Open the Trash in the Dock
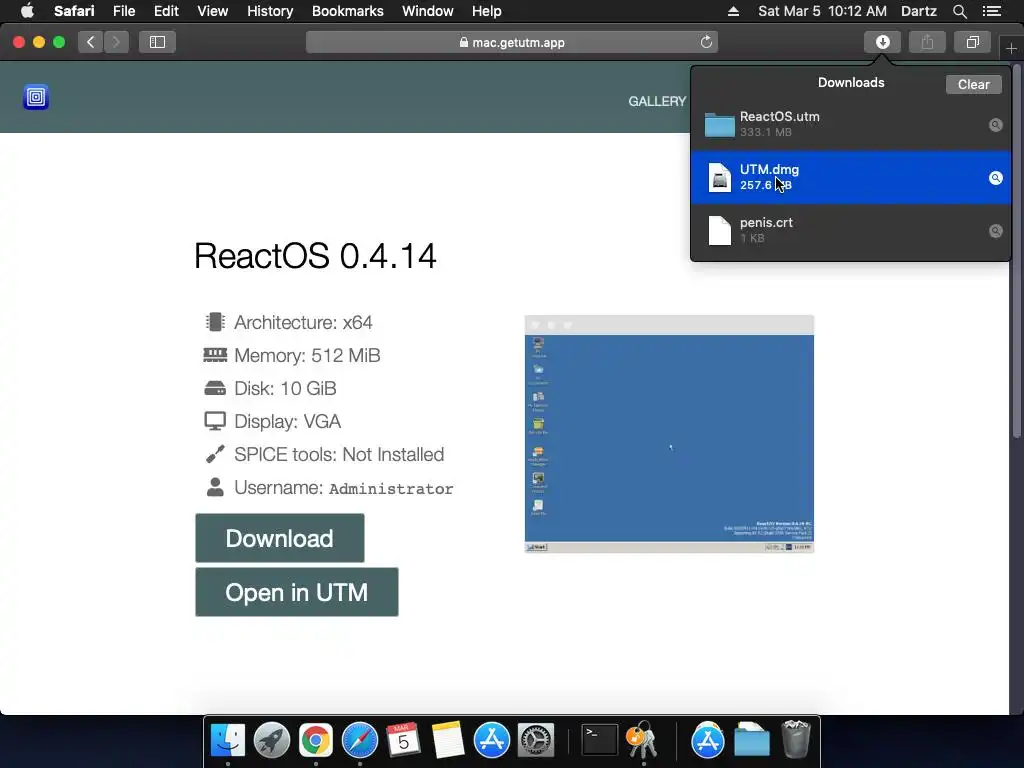This screenshot has width=1024, height=768. 795,739
